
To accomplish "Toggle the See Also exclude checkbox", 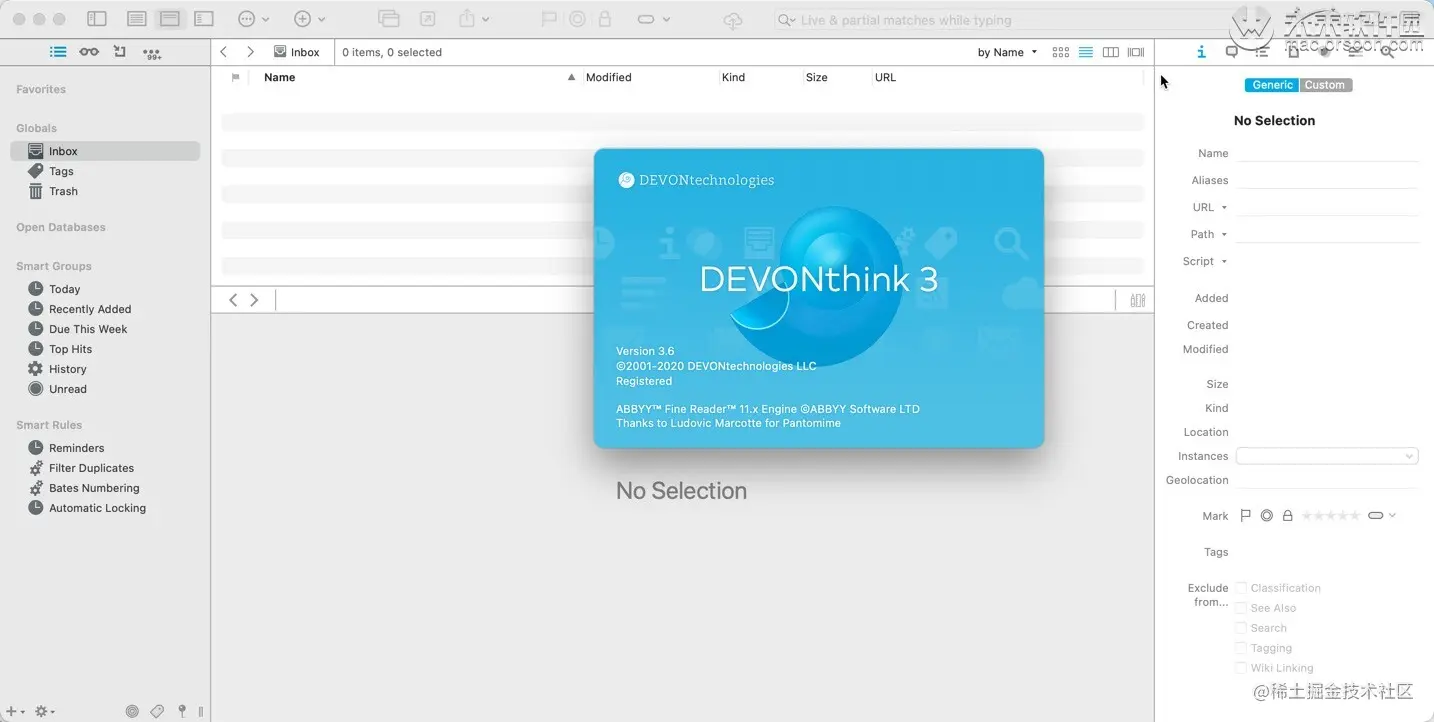I will [x=1241, y=608].
